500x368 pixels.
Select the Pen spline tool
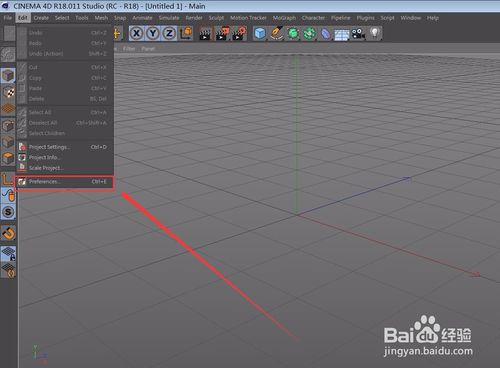click(276, 34)
